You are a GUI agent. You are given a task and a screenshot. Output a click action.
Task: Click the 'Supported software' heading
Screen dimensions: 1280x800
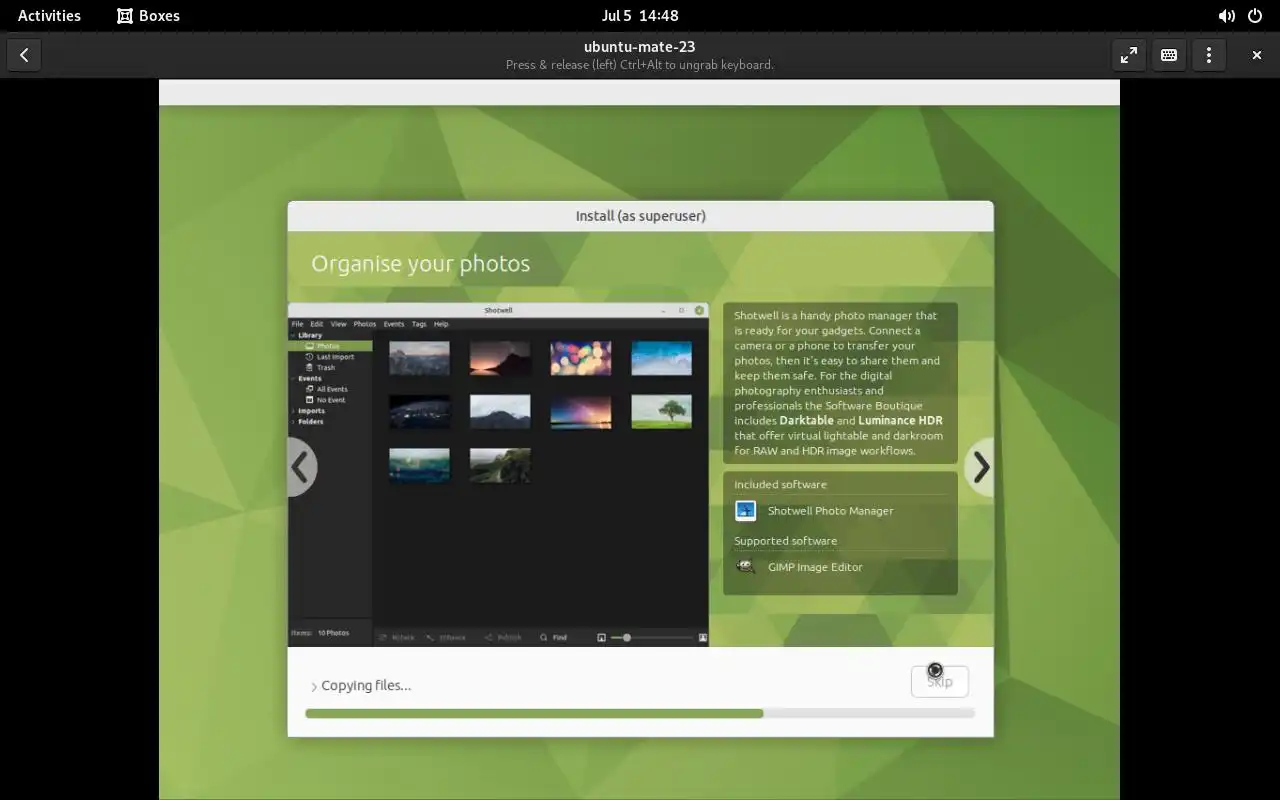[x=785, y=541]
